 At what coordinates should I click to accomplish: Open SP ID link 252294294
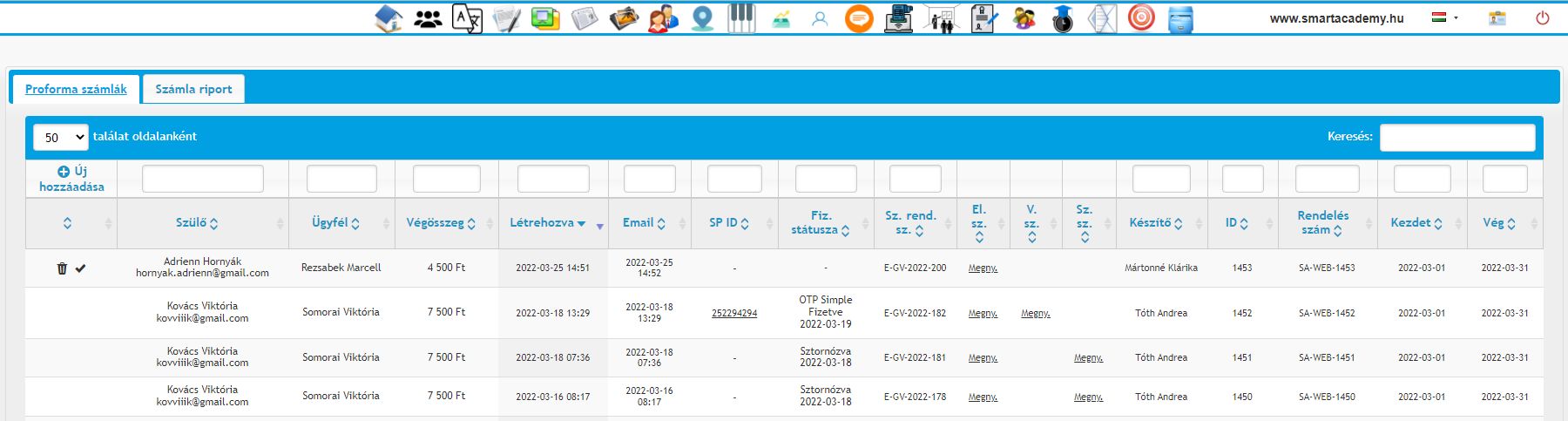click(x=734, y=313)
